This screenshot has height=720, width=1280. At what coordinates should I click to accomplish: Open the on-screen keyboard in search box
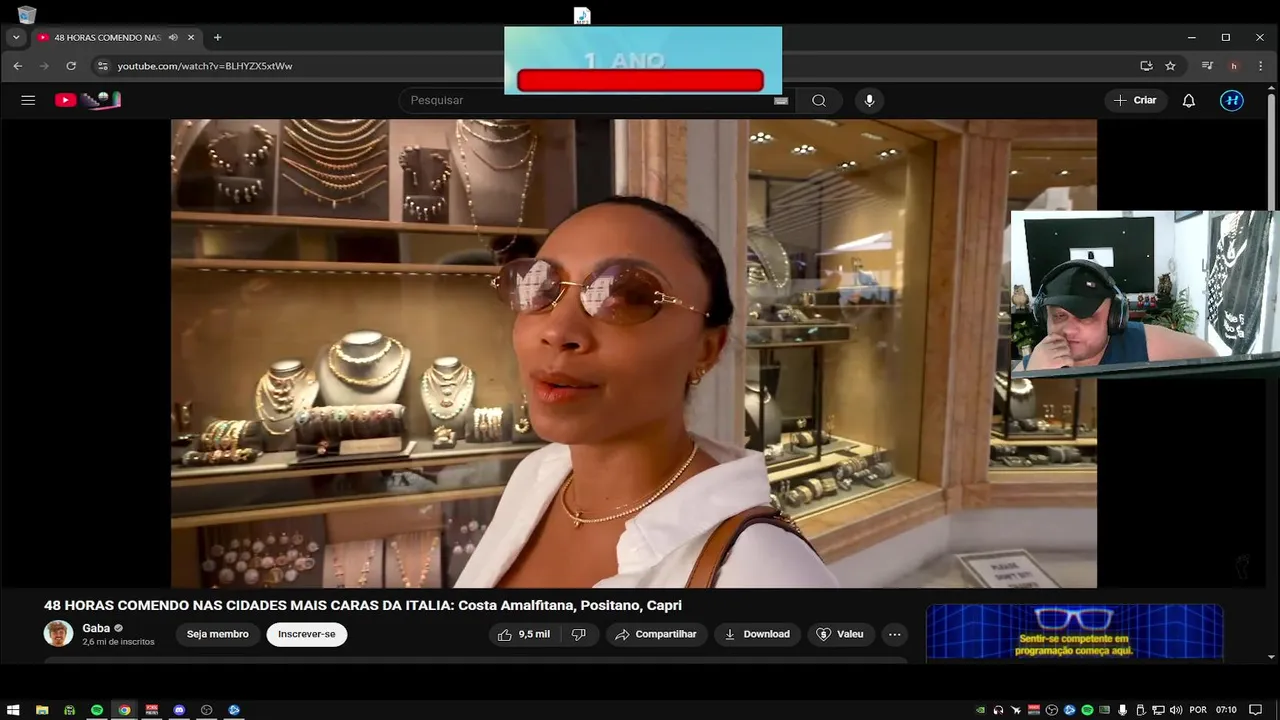(x=781, y=100)
